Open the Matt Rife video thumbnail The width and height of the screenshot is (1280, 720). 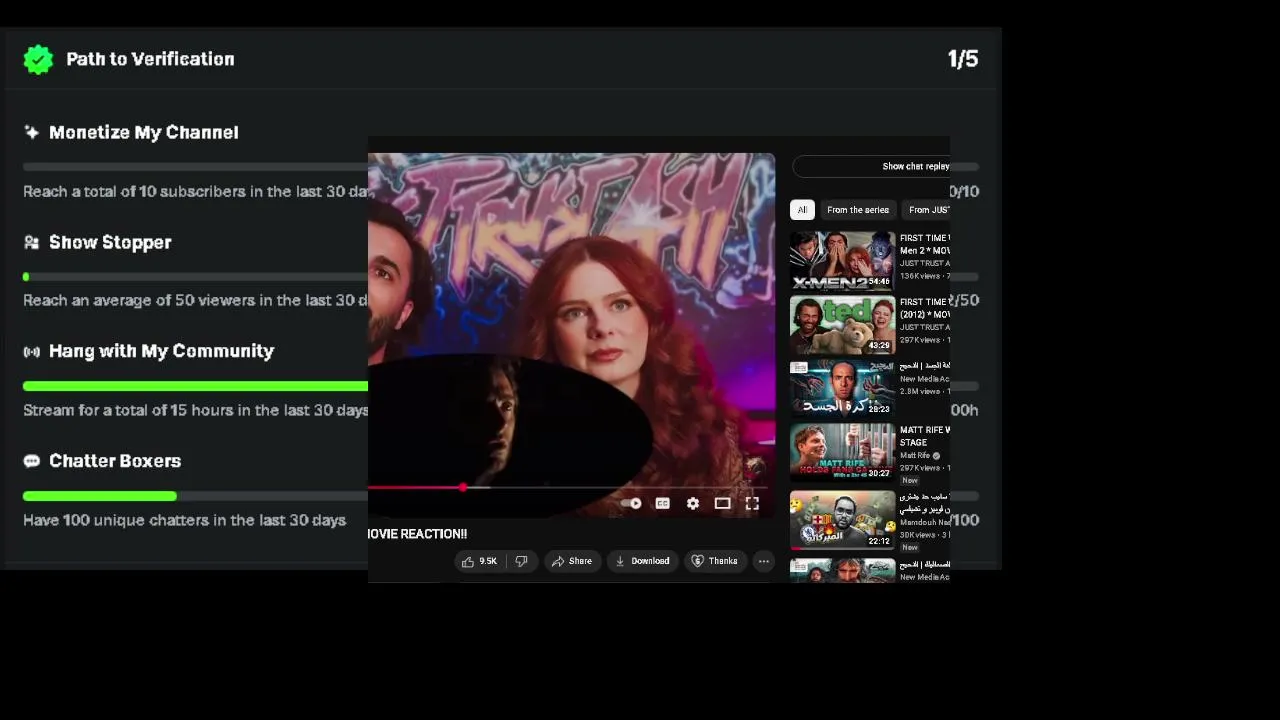pos(842,452)
